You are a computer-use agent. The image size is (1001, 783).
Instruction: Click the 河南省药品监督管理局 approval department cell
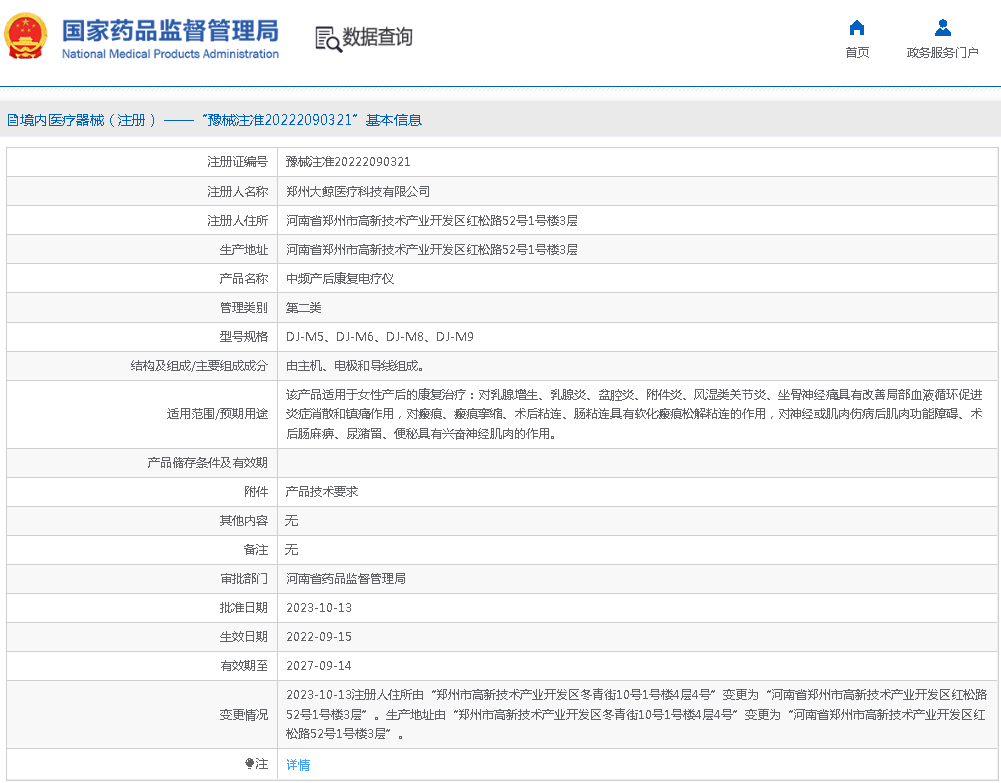tap(346, 579)
